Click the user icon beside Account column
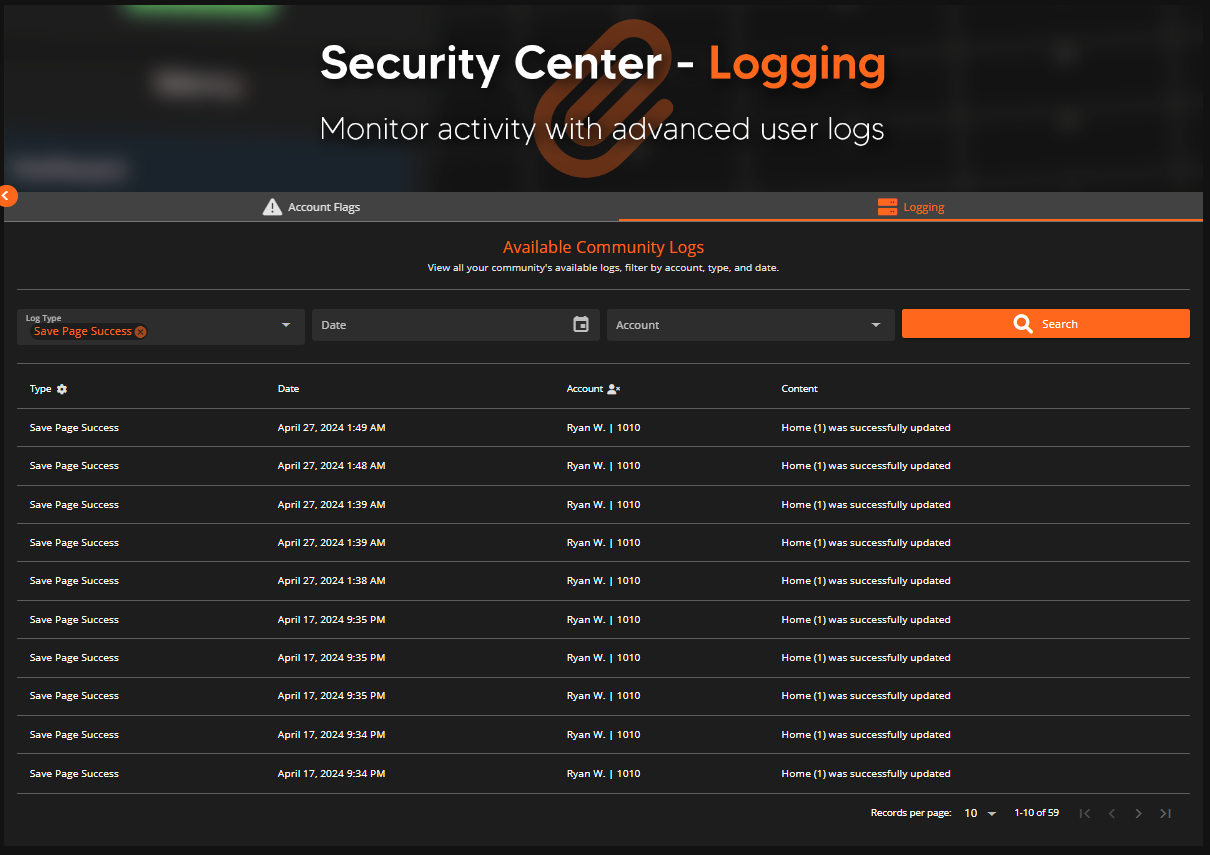 (x=614, y=389)
